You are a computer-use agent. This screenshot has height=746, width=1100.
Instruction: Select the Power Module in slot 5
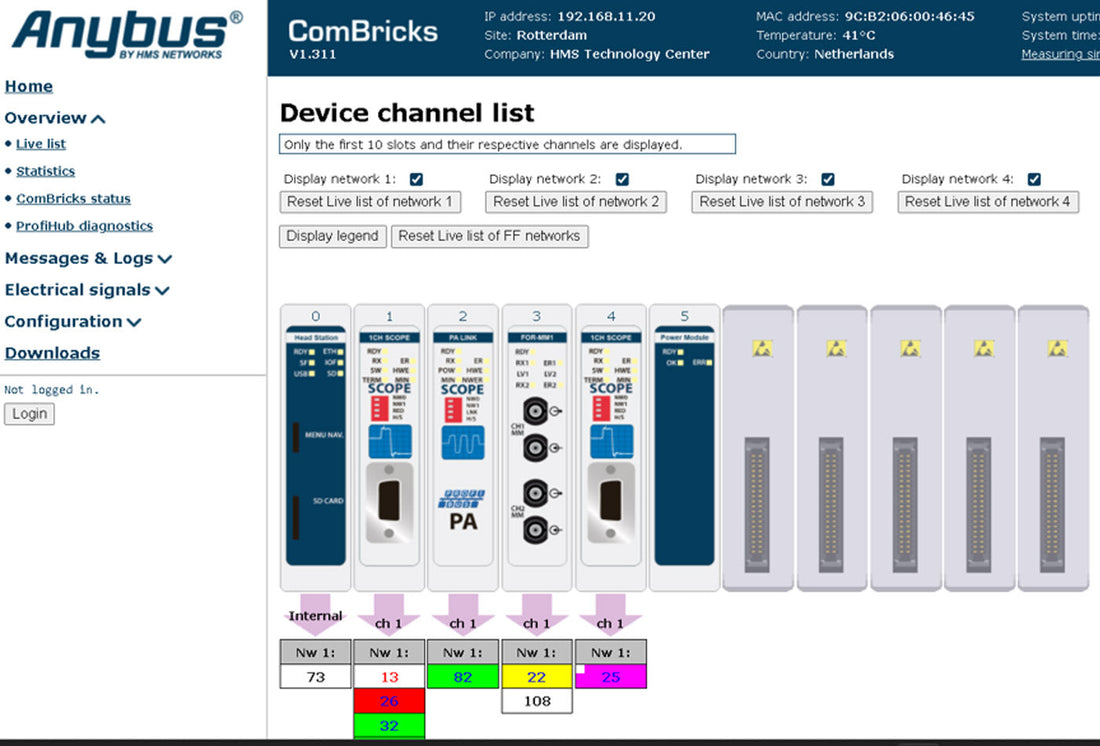[685, 445]
